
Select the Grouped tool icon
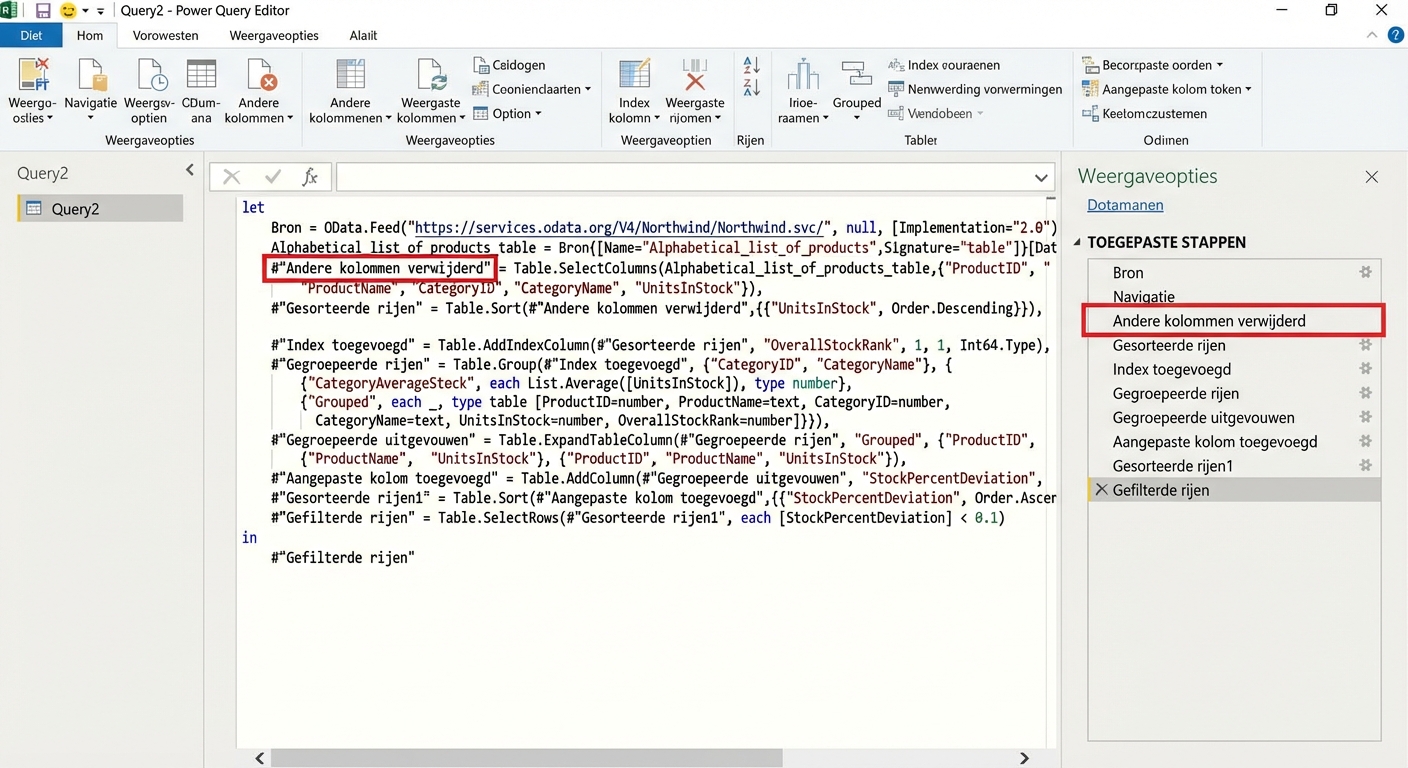click(856, 88)
